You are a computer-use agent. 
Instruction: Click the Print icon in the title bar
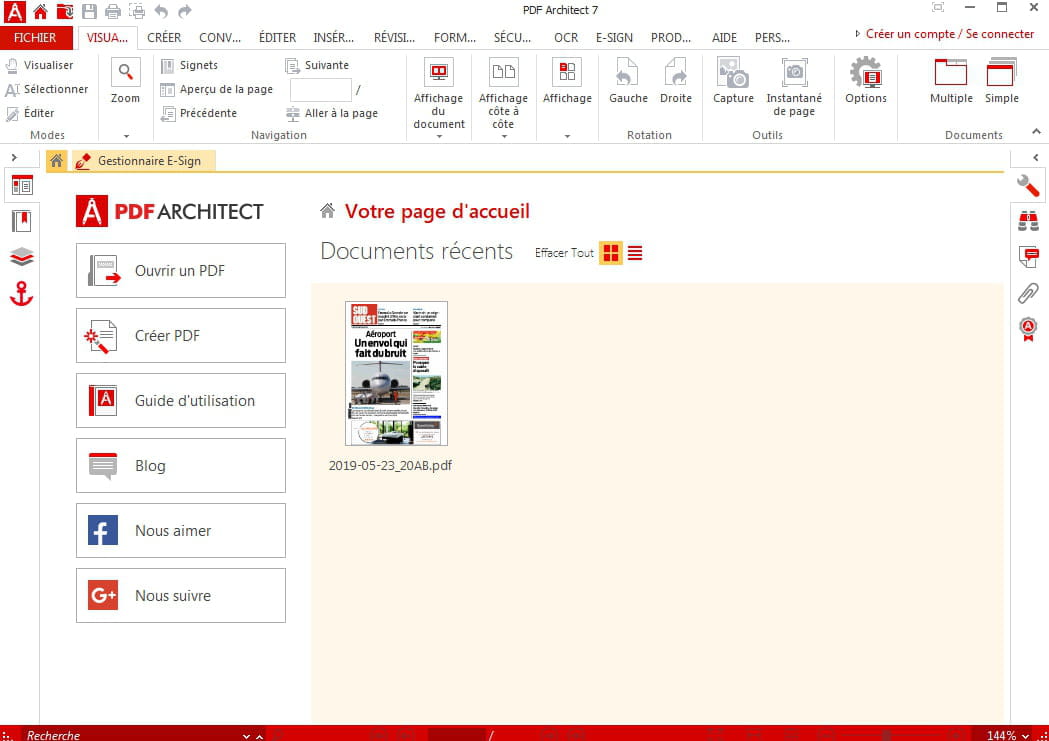pyautogui.click(x=113, y=11)
